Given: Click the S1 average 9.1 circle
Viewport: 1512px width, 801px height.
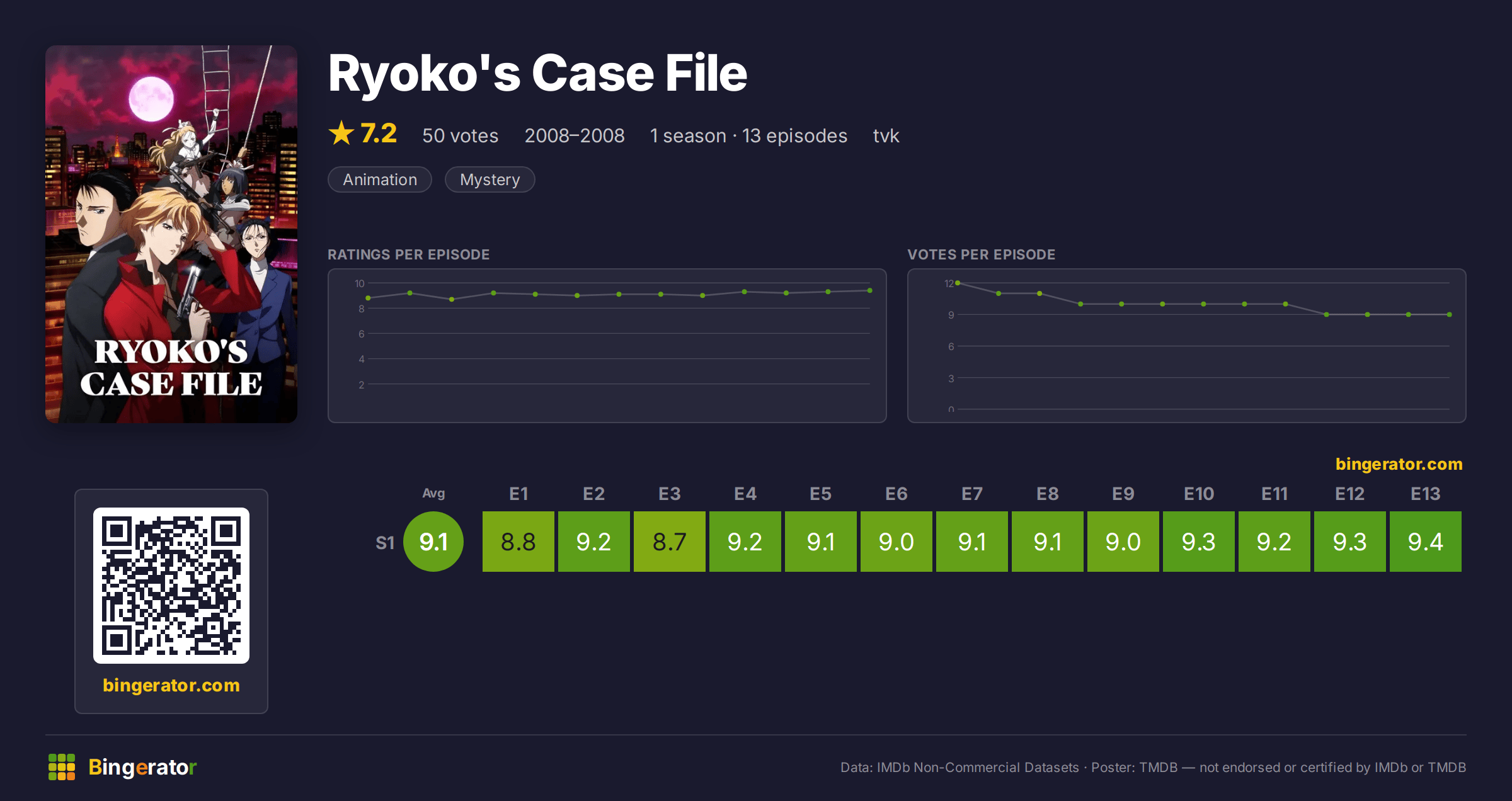Looking at the screenshot, I should pyautogui.click(x=433, y=542).
